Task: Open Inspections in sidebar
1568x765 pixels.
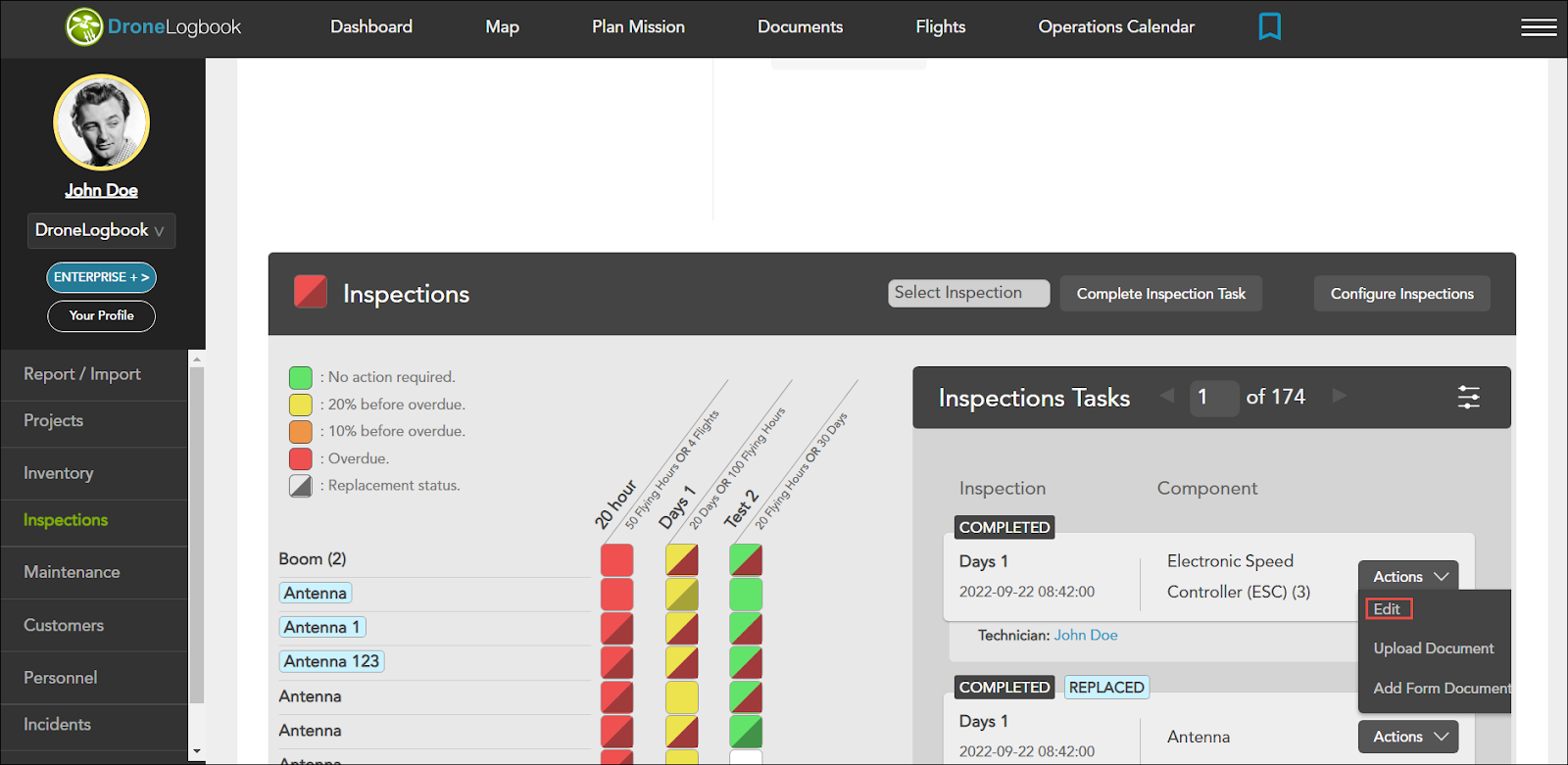Action: [x=66, y=520]
